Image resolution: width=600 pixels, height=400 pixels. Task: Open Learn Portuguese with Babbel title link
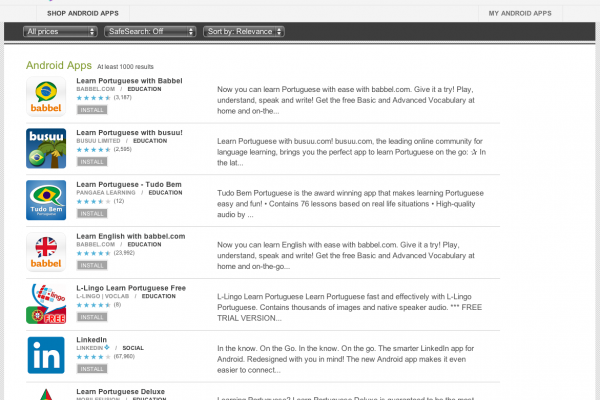click(x=129, y=81)
